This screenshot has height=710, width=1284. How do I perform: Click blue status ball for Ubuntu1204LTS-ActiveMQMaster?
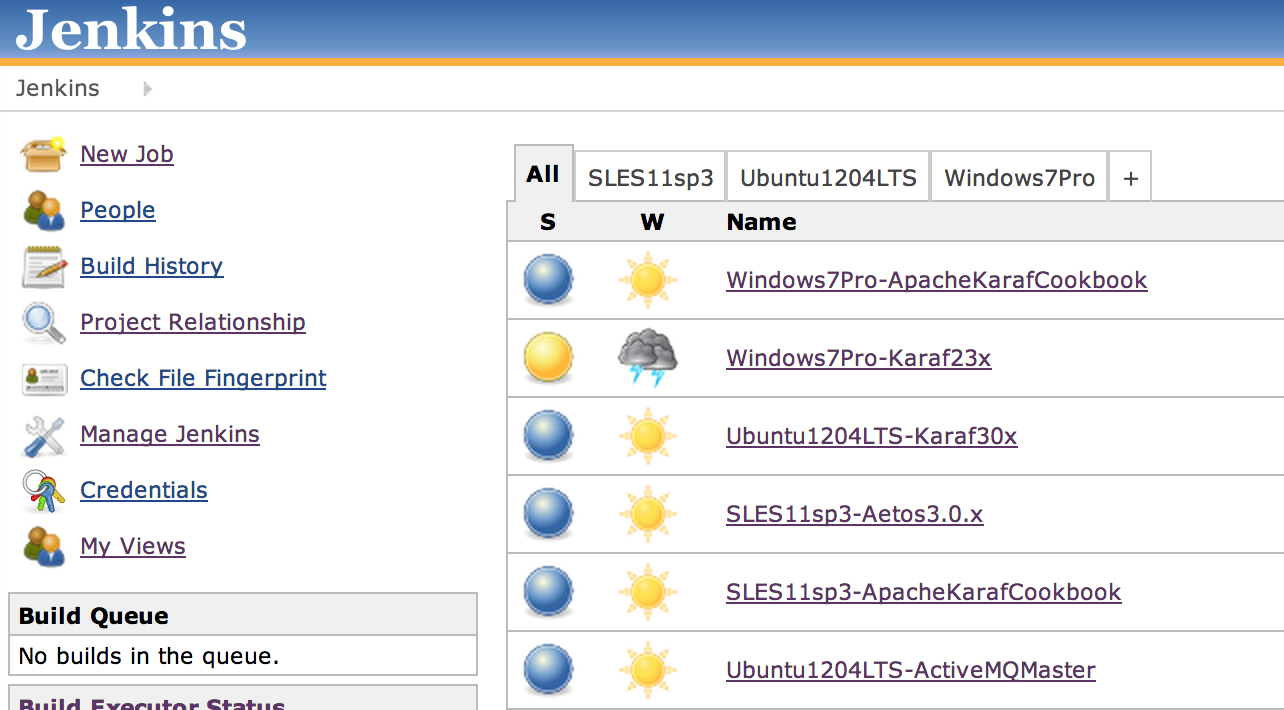point(548,670)
